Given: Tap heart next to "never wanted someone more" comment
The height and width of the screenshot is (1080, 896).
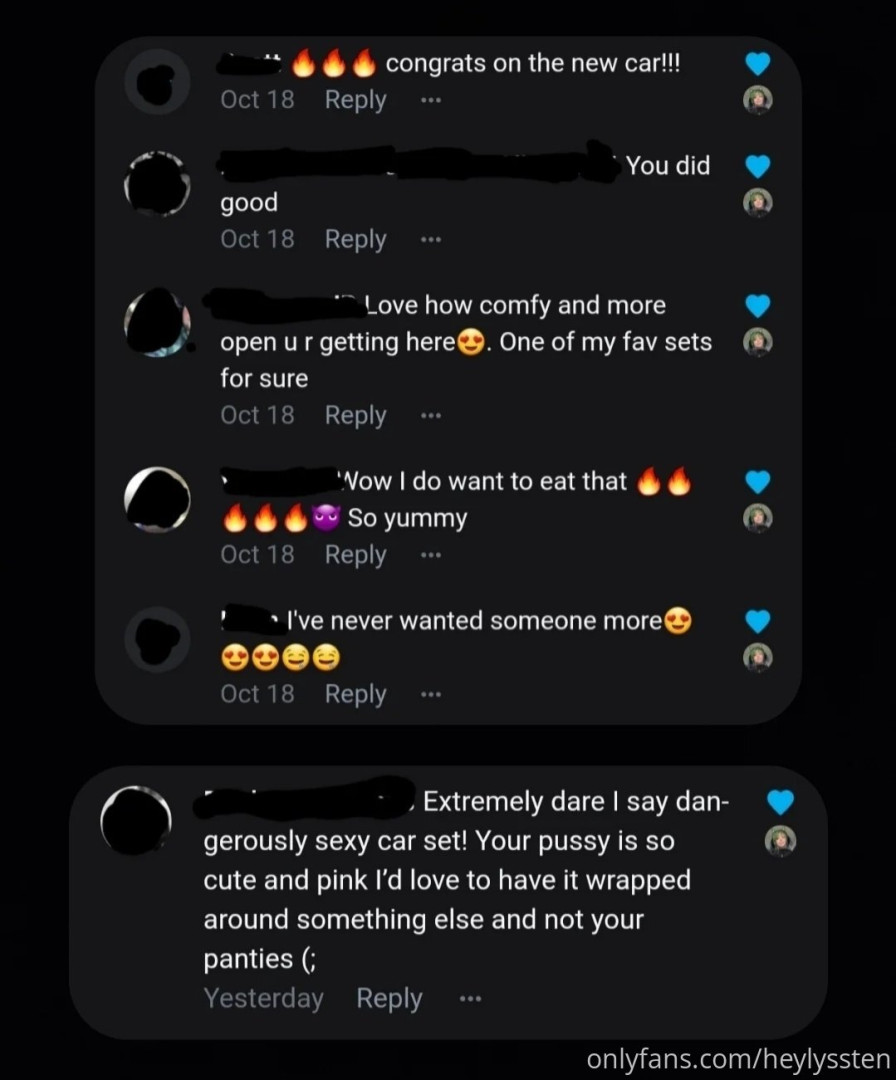Looking at the screenshot, I should [758, 621].
